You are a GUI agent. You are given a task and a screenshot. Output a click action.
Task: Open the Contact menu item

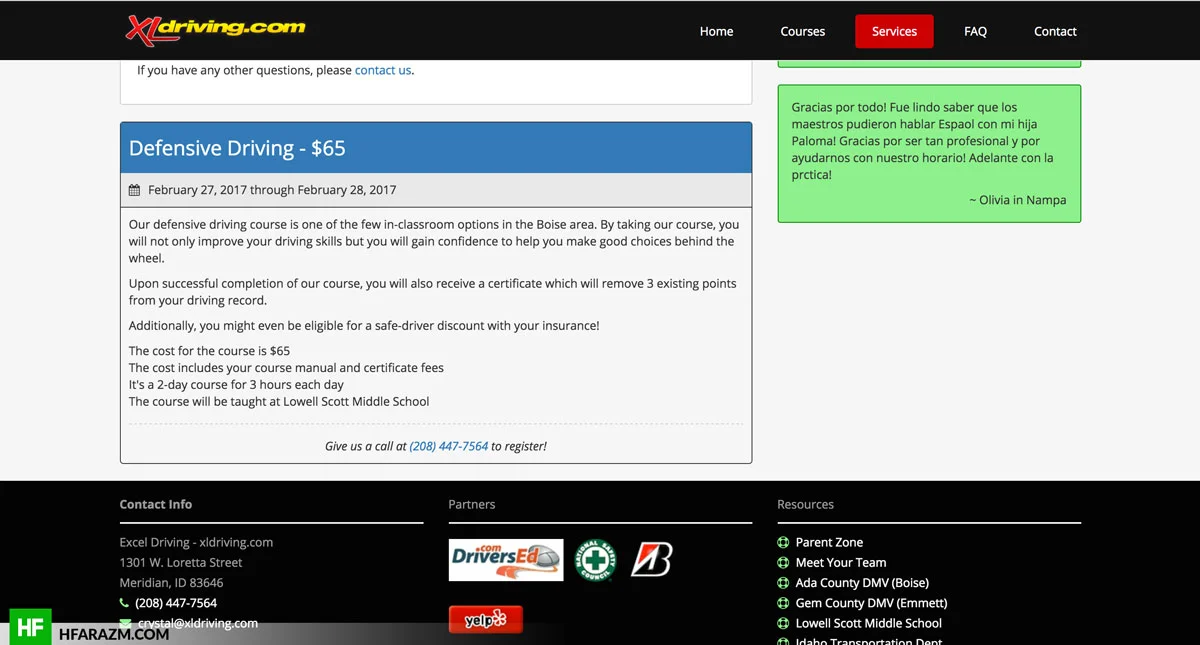[1055, 31]
